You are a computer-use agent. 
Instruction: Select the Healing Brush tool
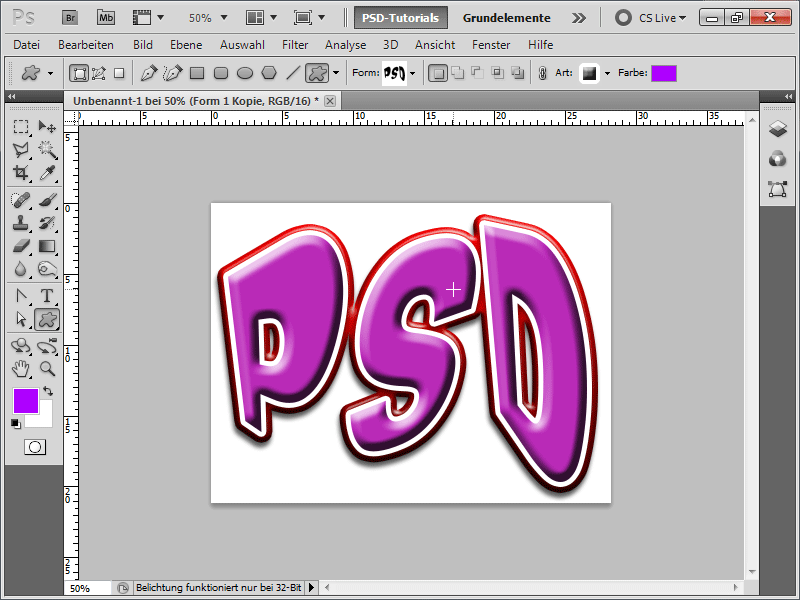click(x=21, y=199)
